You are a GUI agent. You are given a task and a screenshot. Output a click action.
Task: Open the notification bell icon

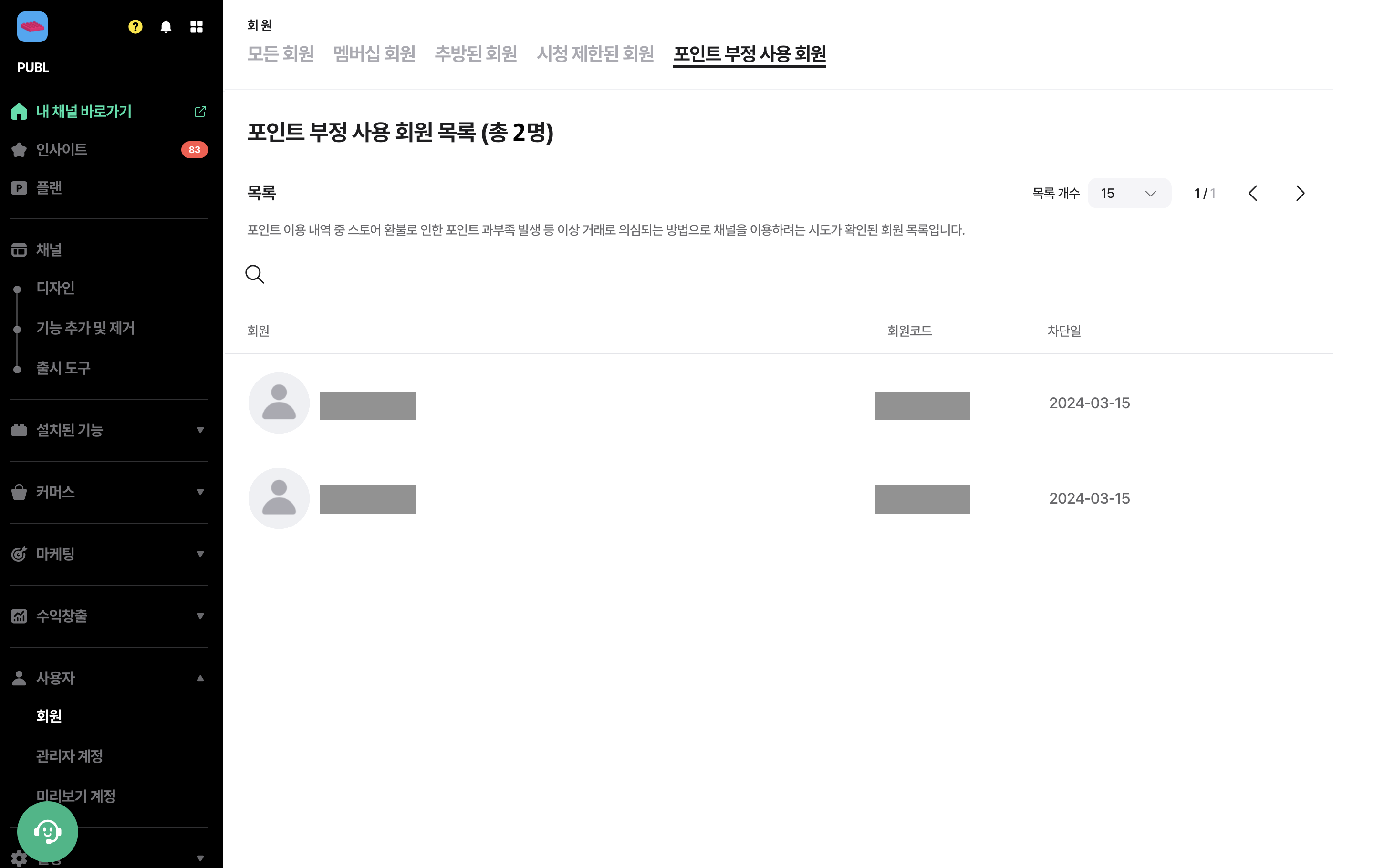point(166,26)
